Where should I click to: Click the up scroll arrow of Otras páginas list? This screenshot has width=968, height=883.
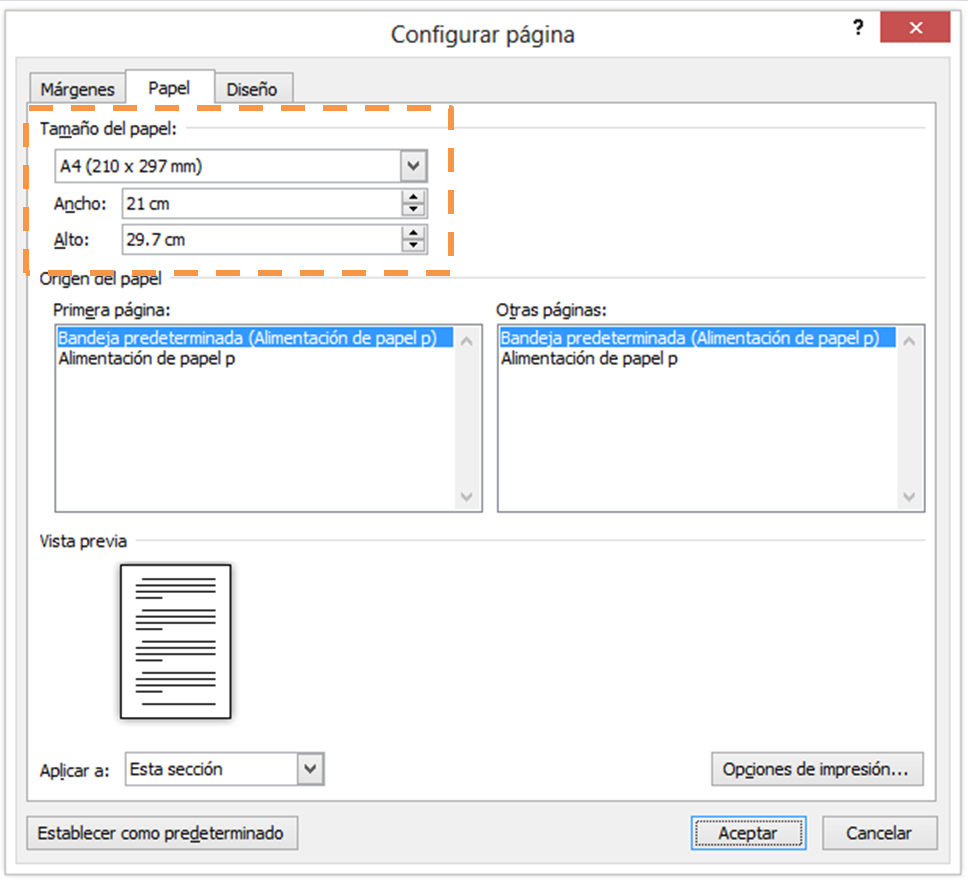[909, 339]
